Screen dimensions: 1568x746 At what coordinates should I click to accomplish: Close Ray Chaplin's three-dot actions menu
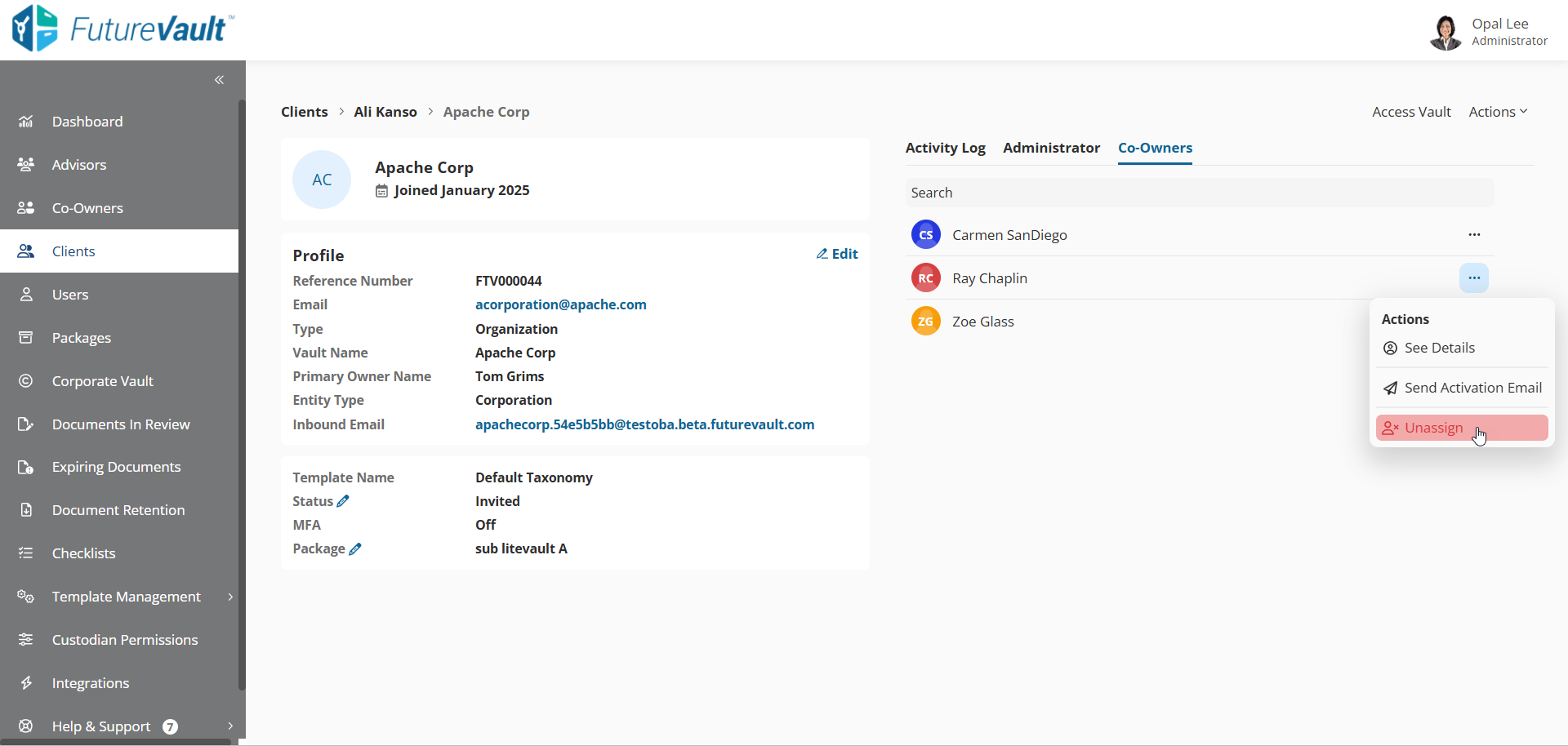pos(1474,278)
